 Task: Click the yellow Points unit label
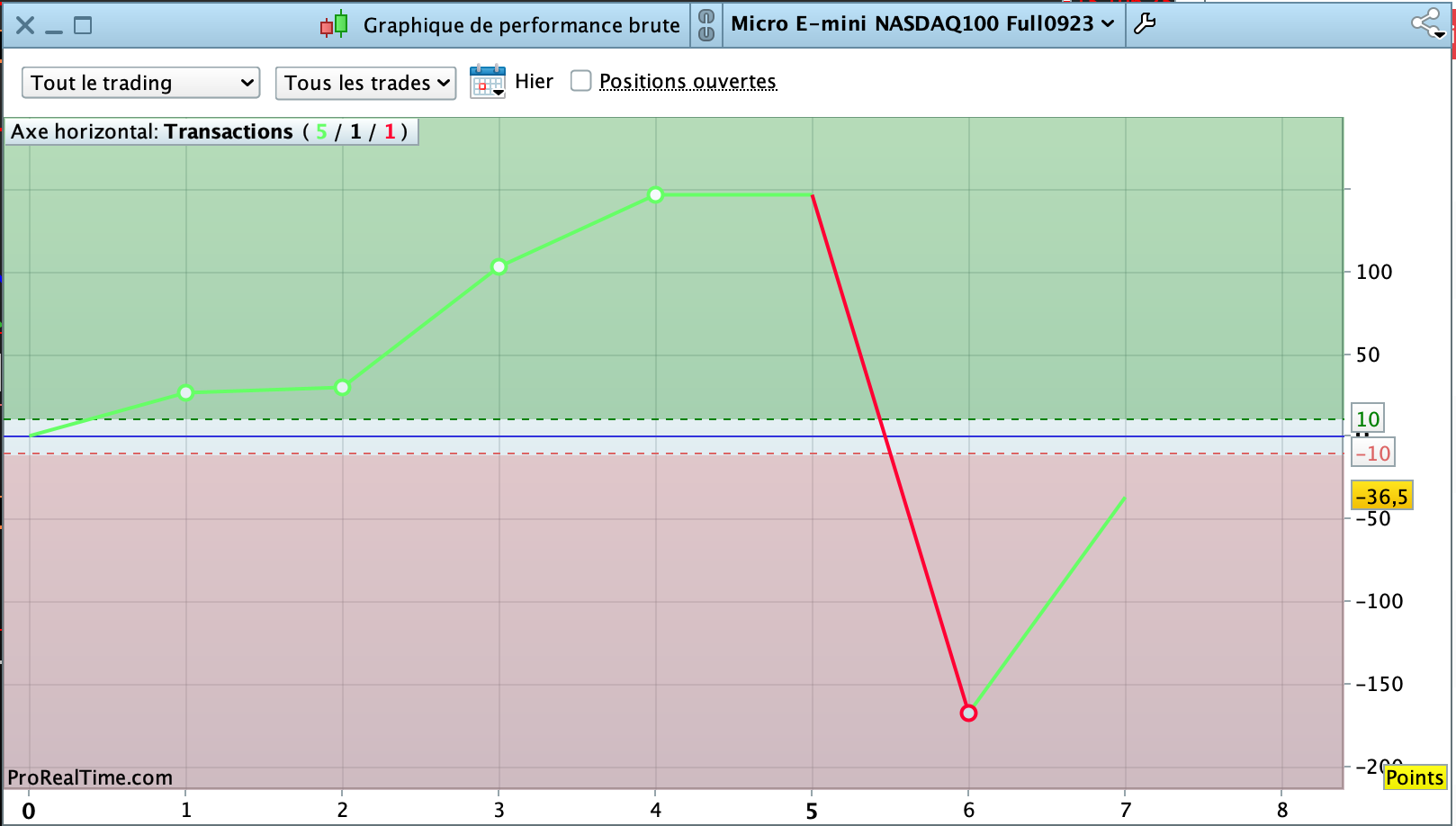point(1415,777)
